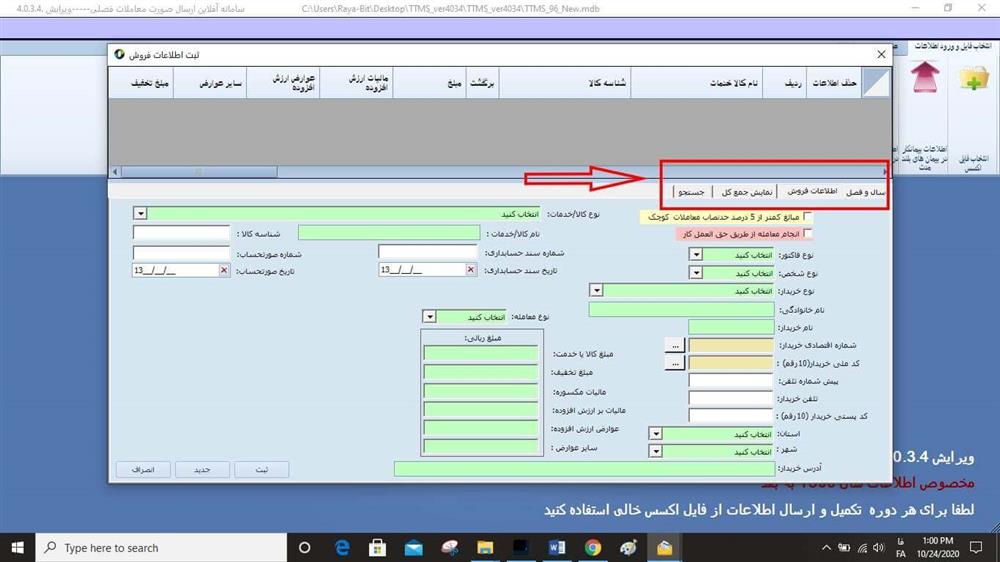This screenshot has height=562, width=1000.
Task: Click the battery tray icon
Action: (844, 547)
